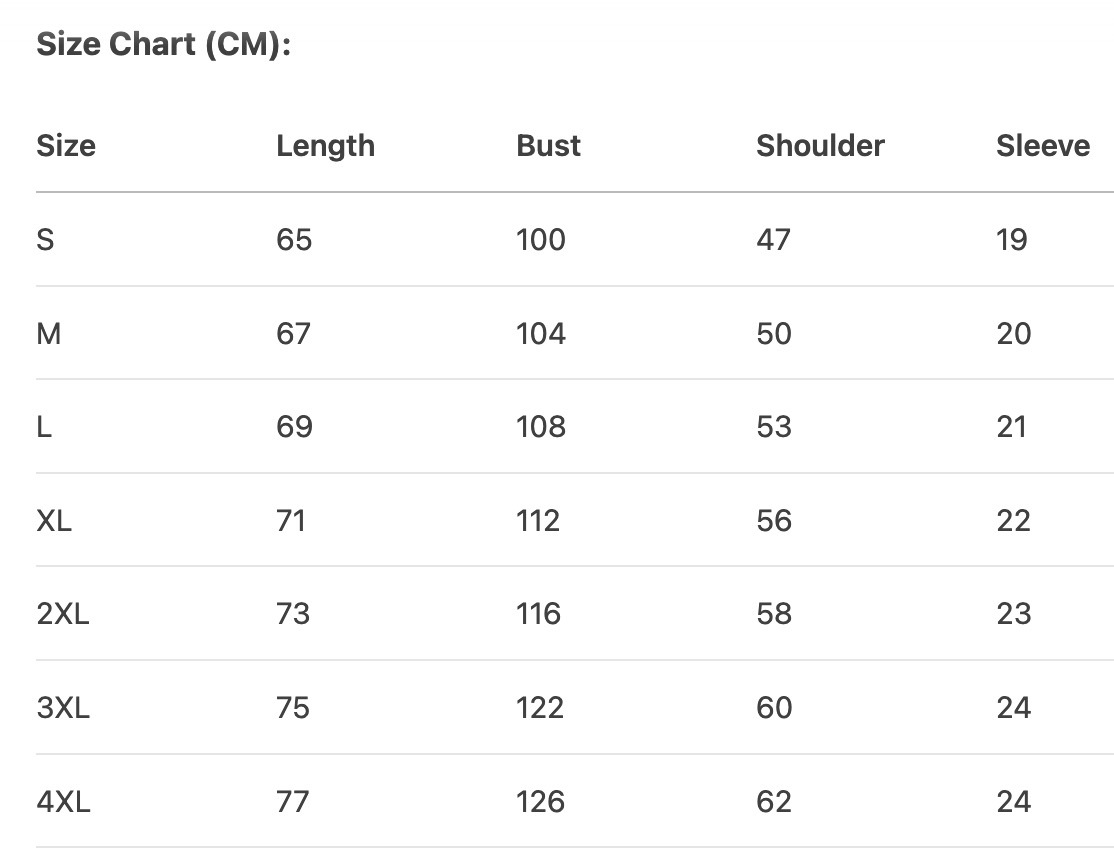Click the length value 67 for size M
This screenshot has height=850, width=1114.
(293, 333)
